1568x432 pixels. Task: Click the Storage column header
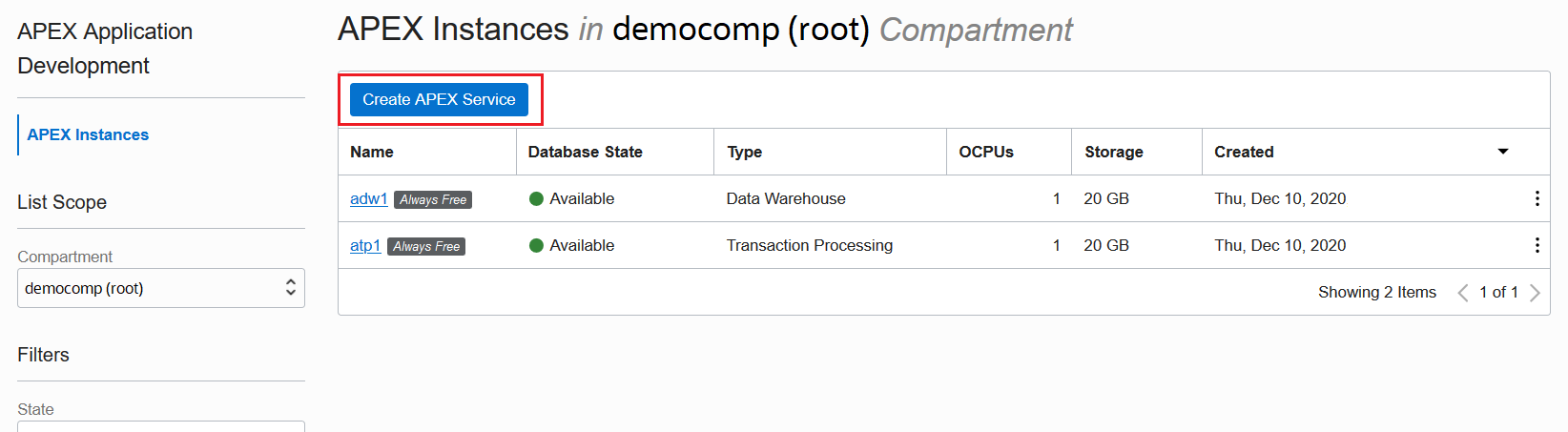1113,152
